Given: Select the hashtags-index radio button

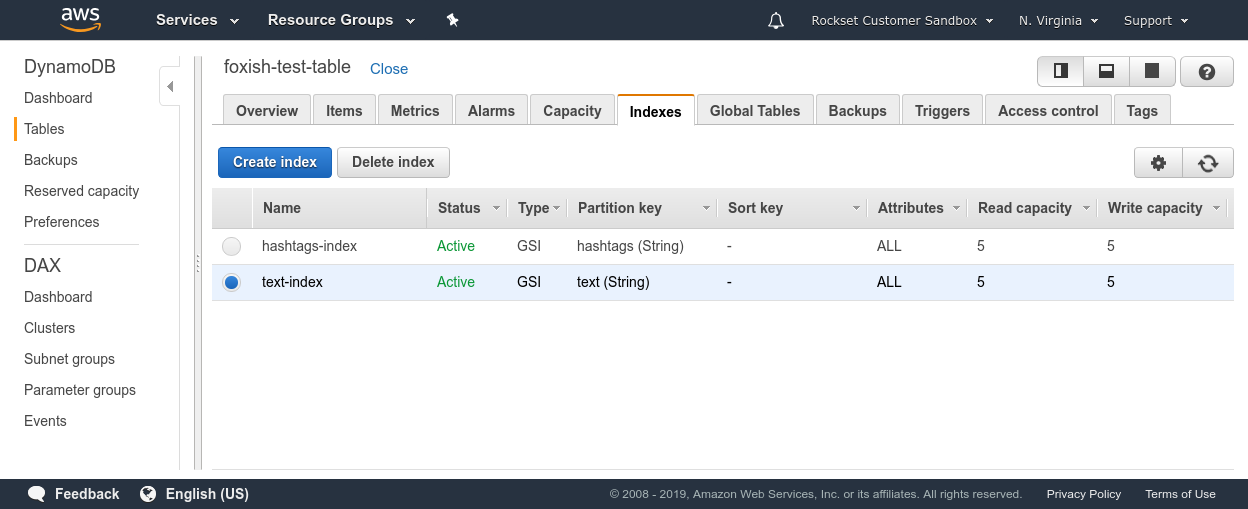Looking at the screenshot, I should [x=232, y=246].
